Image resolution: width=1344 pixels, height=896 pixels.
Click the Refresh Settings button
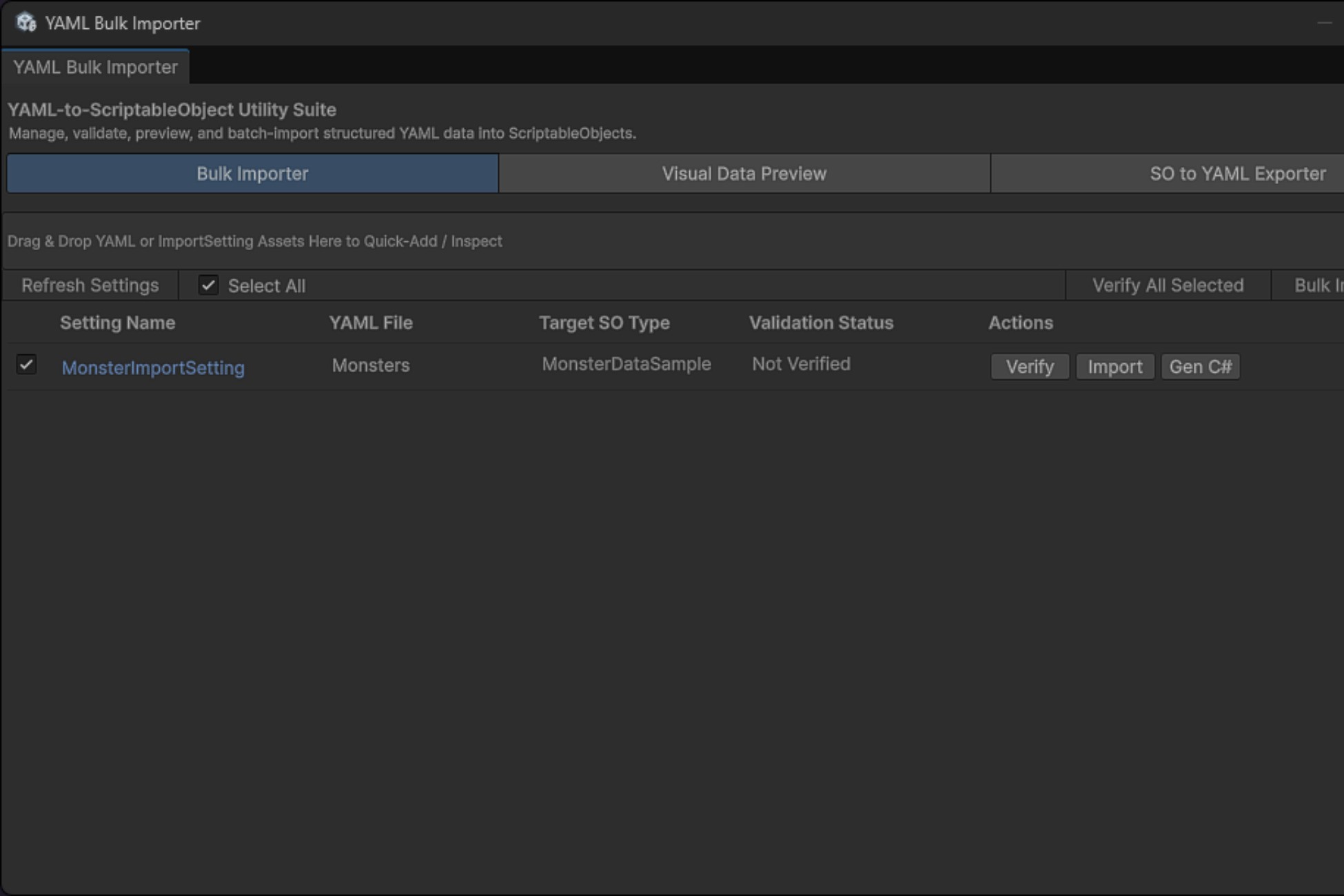pyautogui.click(x=90, y=285)
